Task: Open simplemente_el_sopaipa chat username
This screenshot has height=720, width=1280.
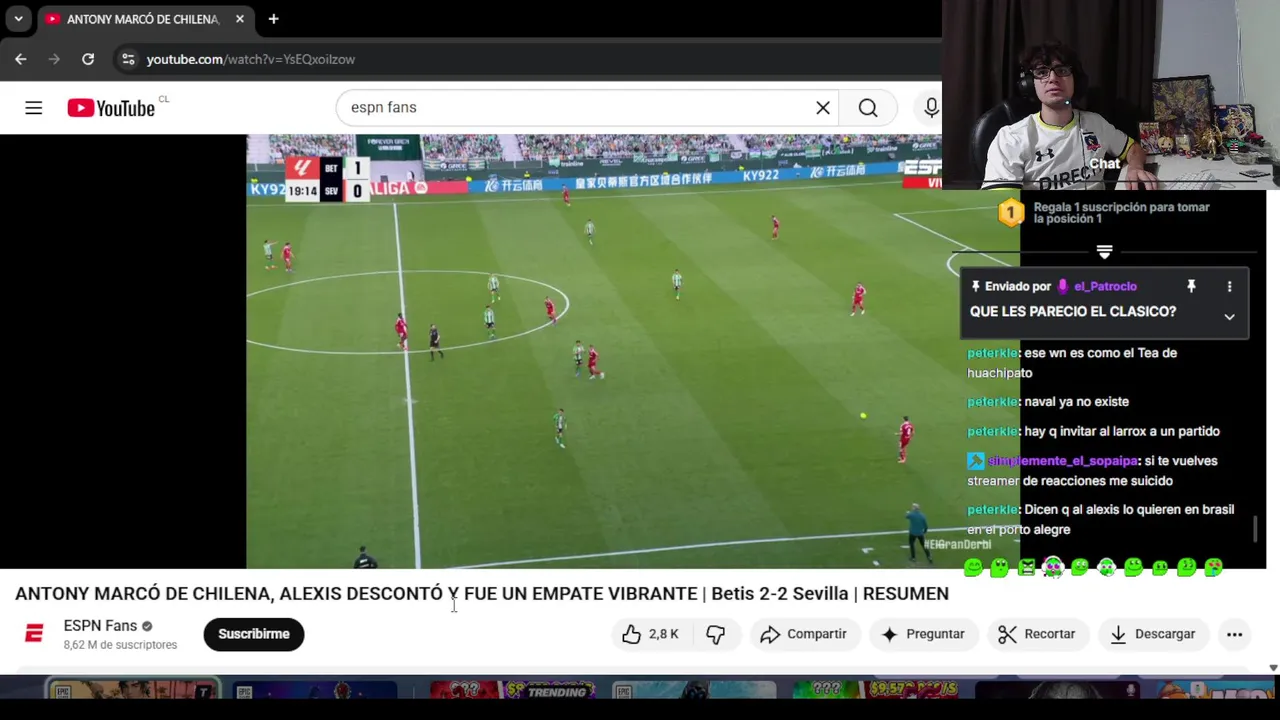Action: [1063, 461]
